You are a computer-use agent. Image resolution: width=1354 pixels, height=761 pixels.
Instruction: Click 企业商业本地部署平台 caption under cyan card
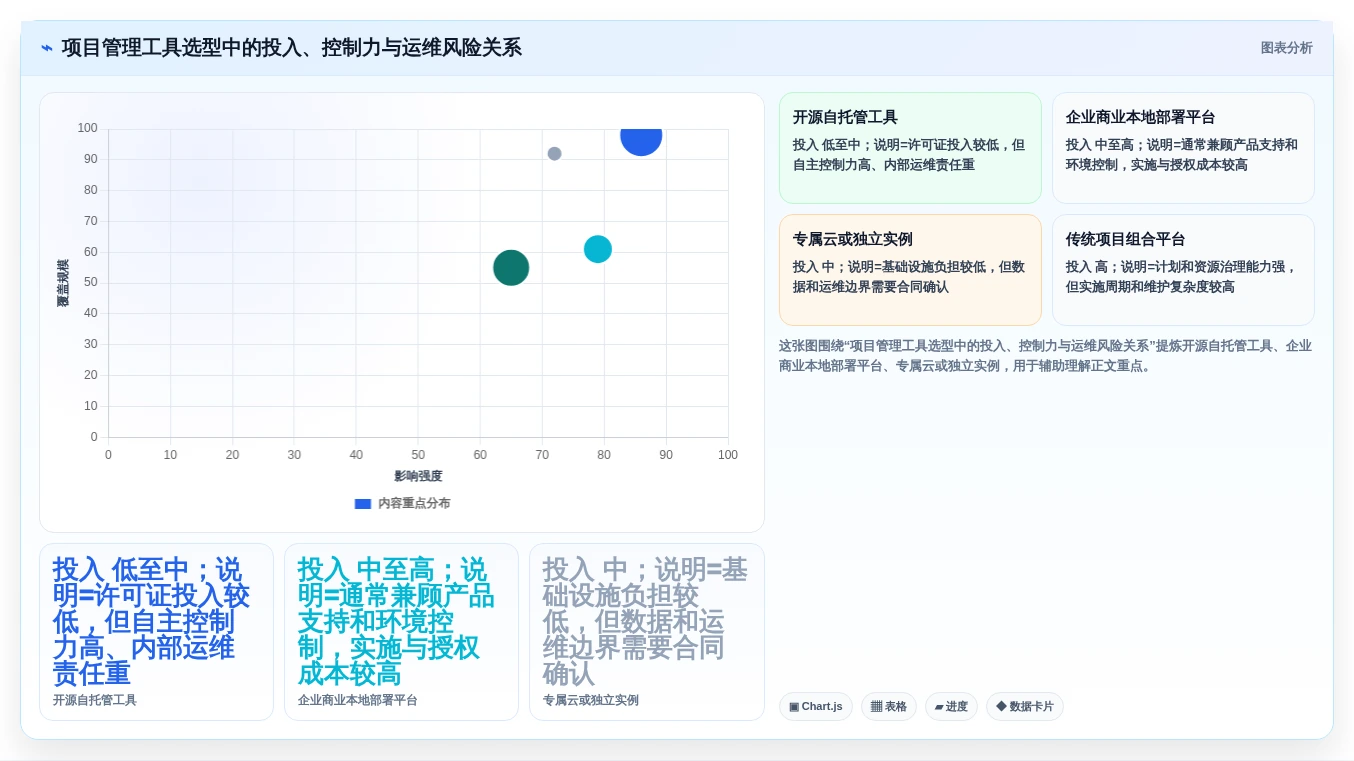[x=358, y=701]
